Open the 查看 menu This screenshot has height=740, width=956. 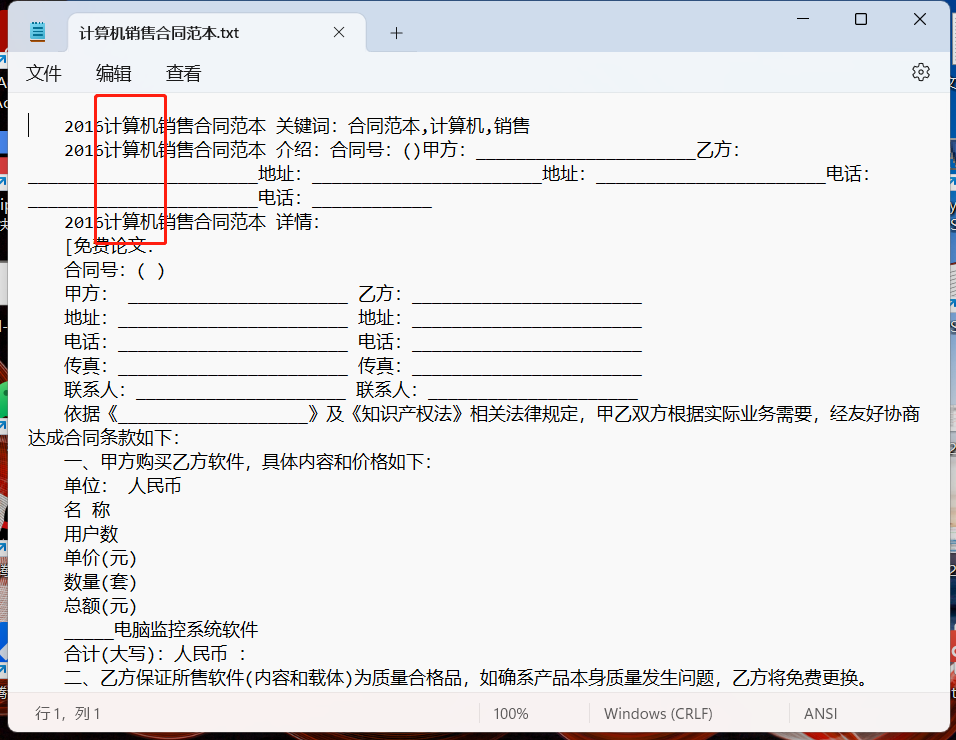pos(183,73)
